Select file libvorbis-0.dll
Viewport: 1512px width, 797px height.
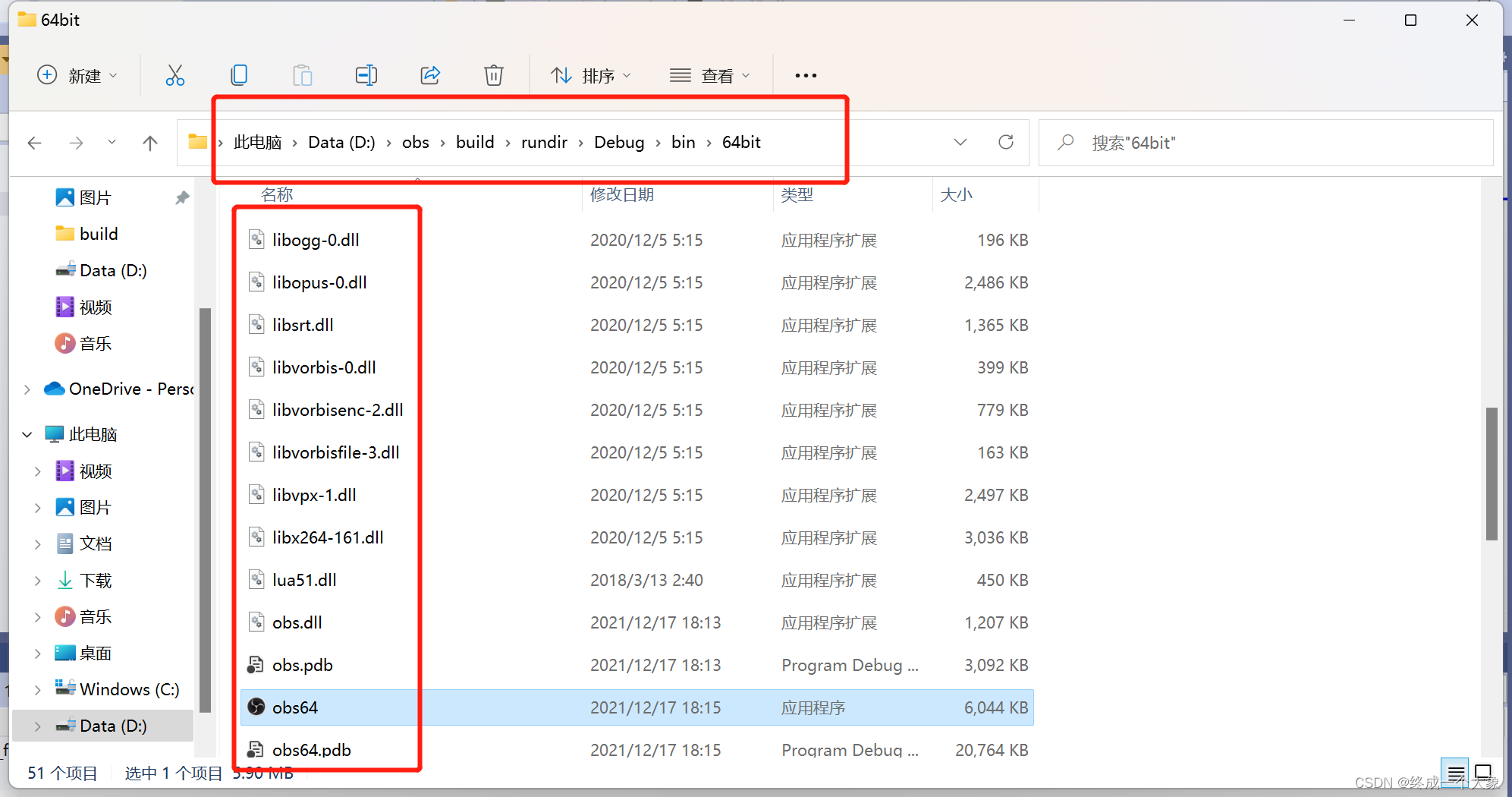[x=324, y=367]
